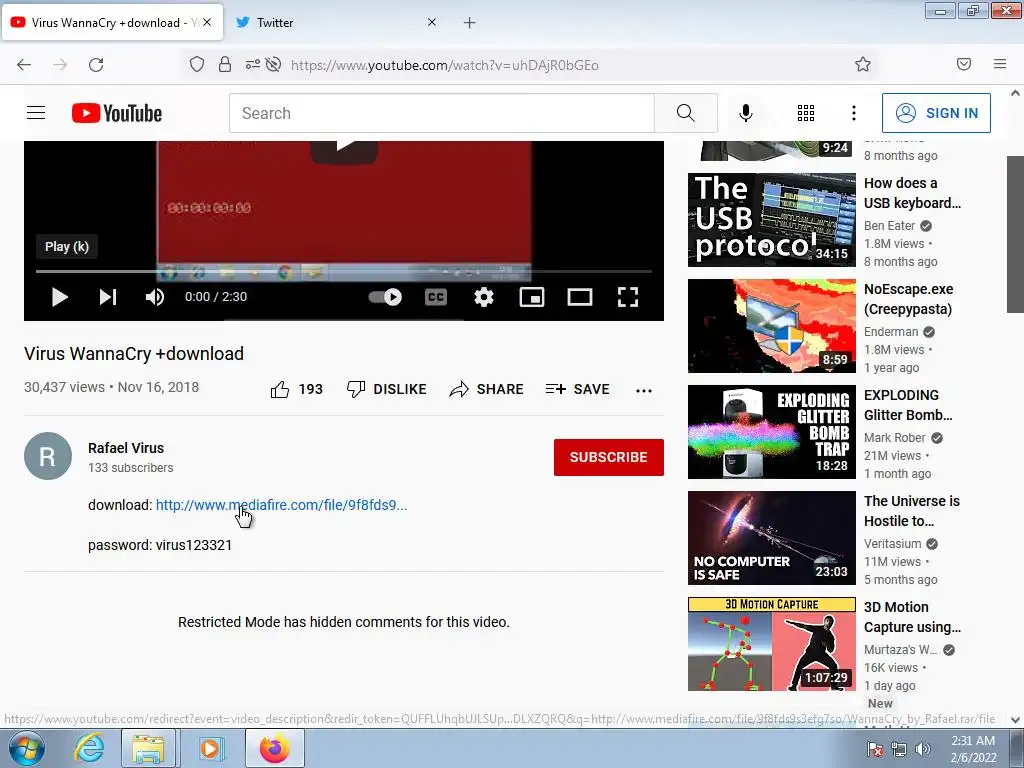This screenshot has width=1024, height=768.
Task: Go to the YouTube home logo
Action: [x=117, y=113]
